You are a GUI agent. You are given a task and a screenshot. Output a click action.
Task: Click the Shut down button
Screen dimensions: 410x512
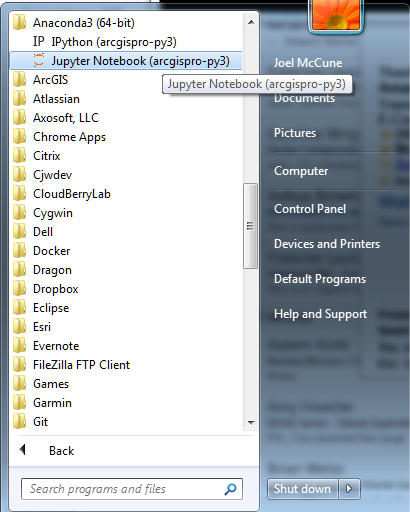[x=303, y=489]
